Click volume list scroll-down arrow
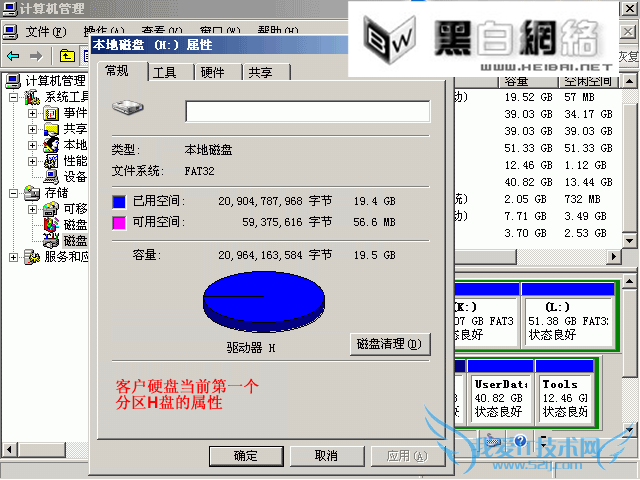Viewport: 640px width, 480px height. [x=629, y=241]
